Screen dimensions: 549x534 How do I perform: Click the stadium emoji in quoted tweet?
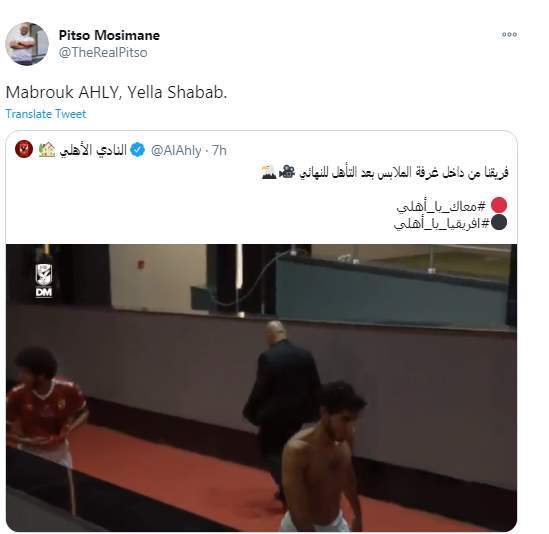(269, 172)
